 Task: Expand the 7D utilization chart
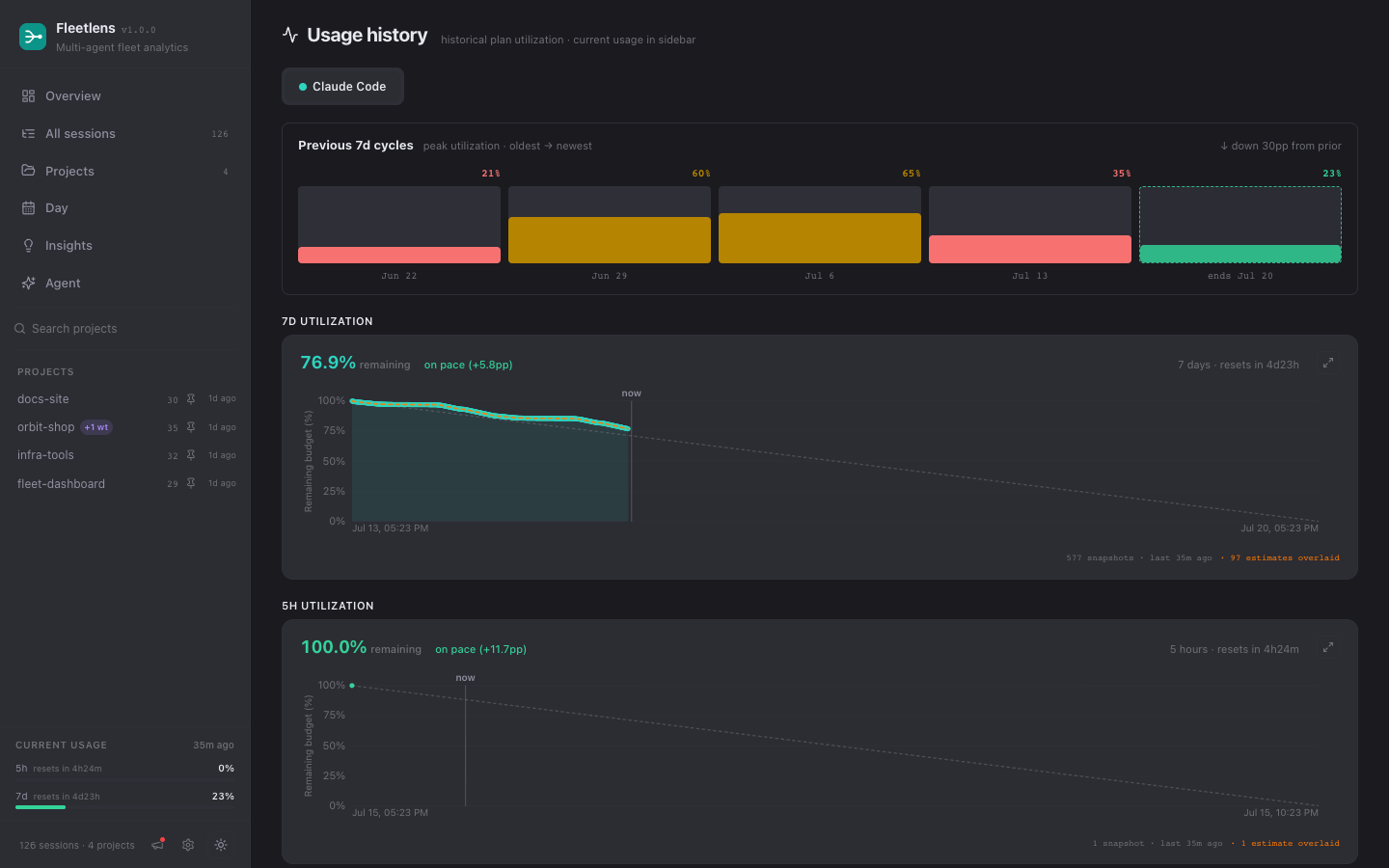coord(1328,363)
